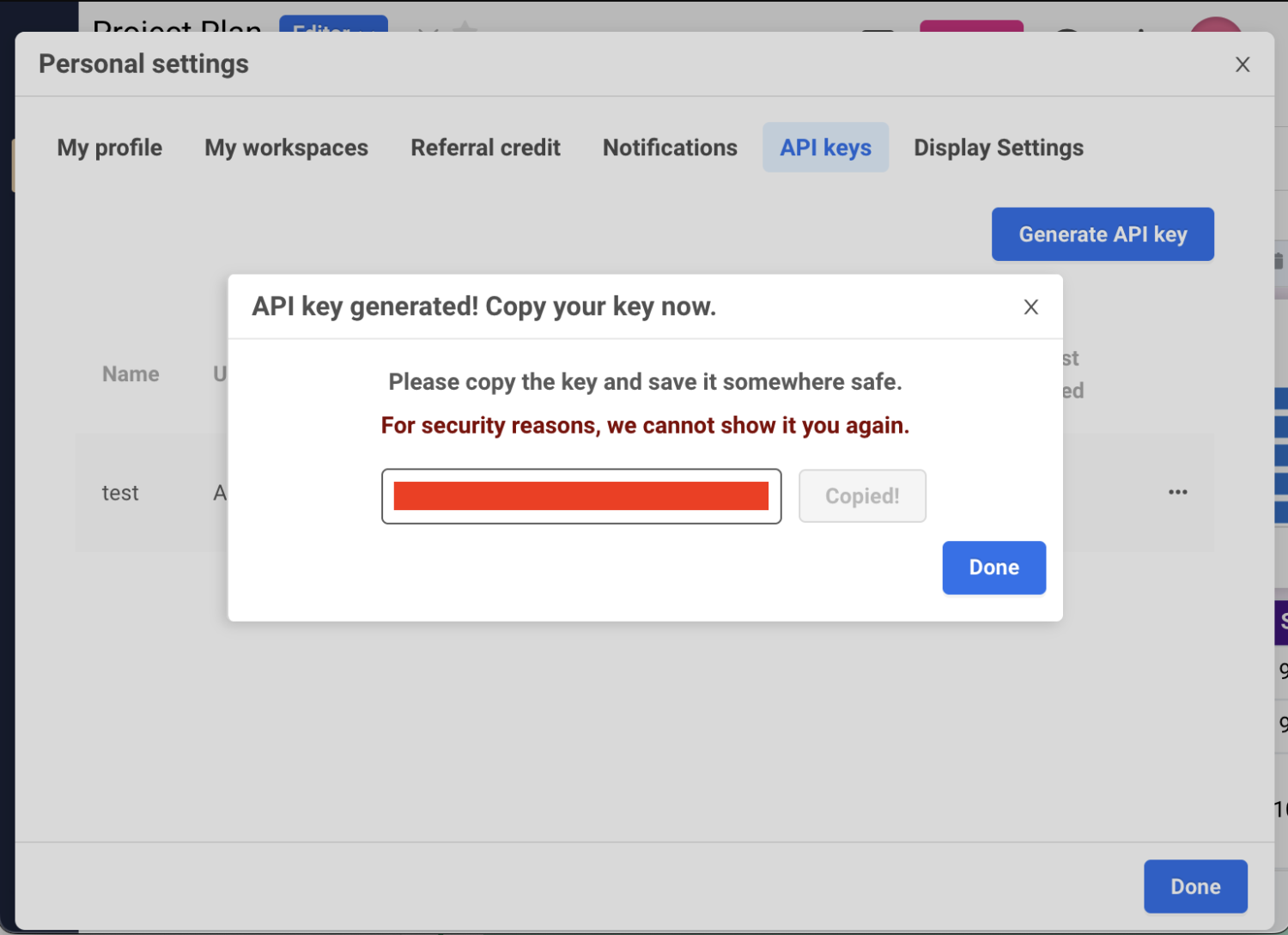Click Done at bottom of Personal settings

(1195, 886)
